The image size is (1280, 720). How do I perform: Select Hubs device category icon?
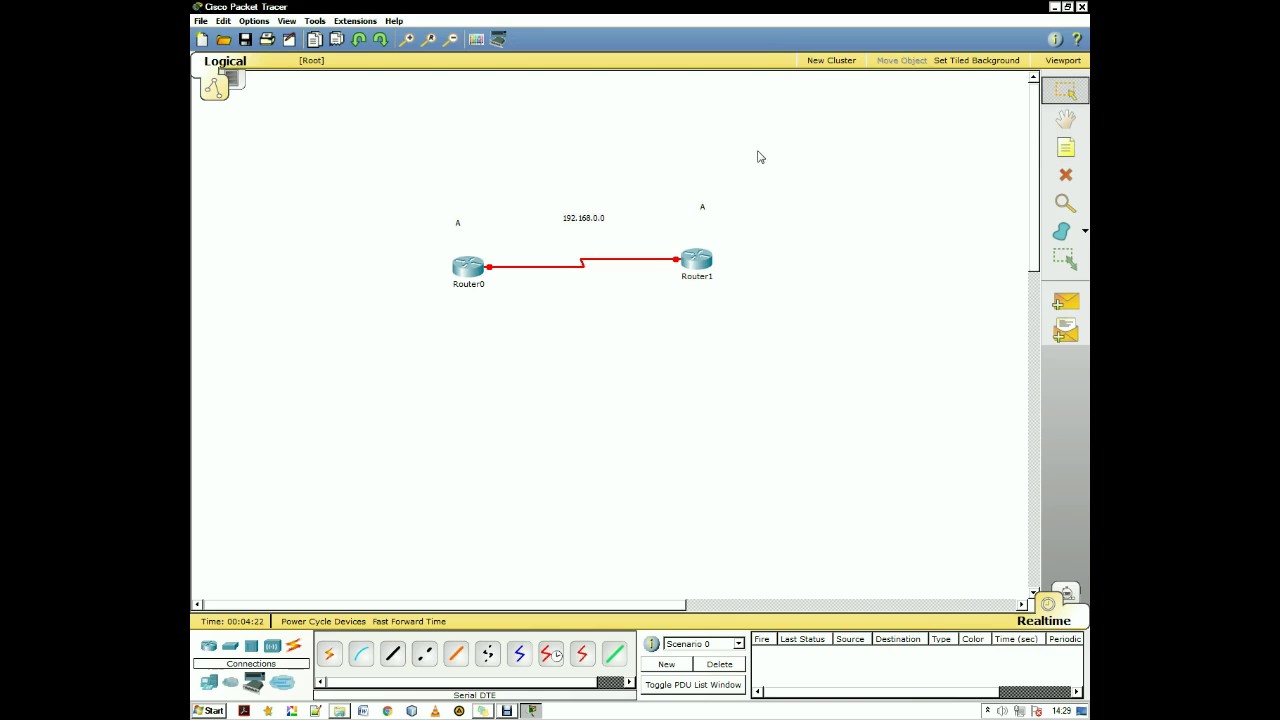[x=251, y=646]
